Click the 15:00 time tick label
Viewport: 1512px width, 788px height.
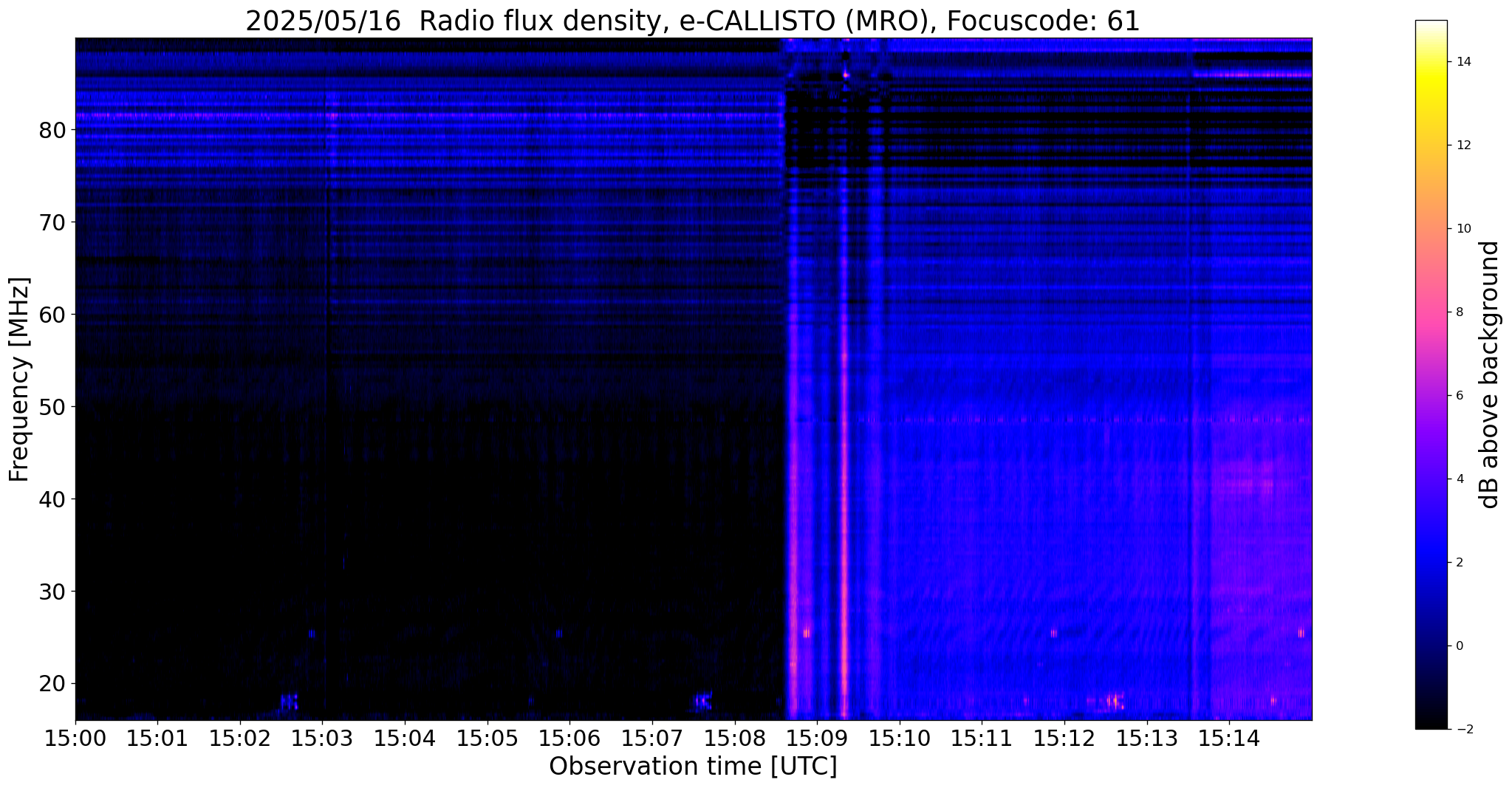75,738
